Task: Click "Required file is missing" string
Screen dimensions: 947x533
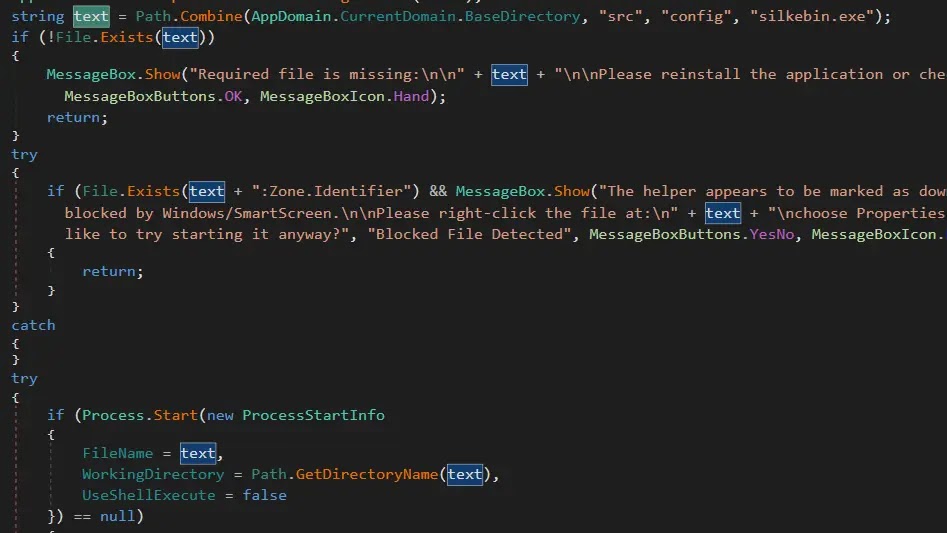Action: (327, 74)
